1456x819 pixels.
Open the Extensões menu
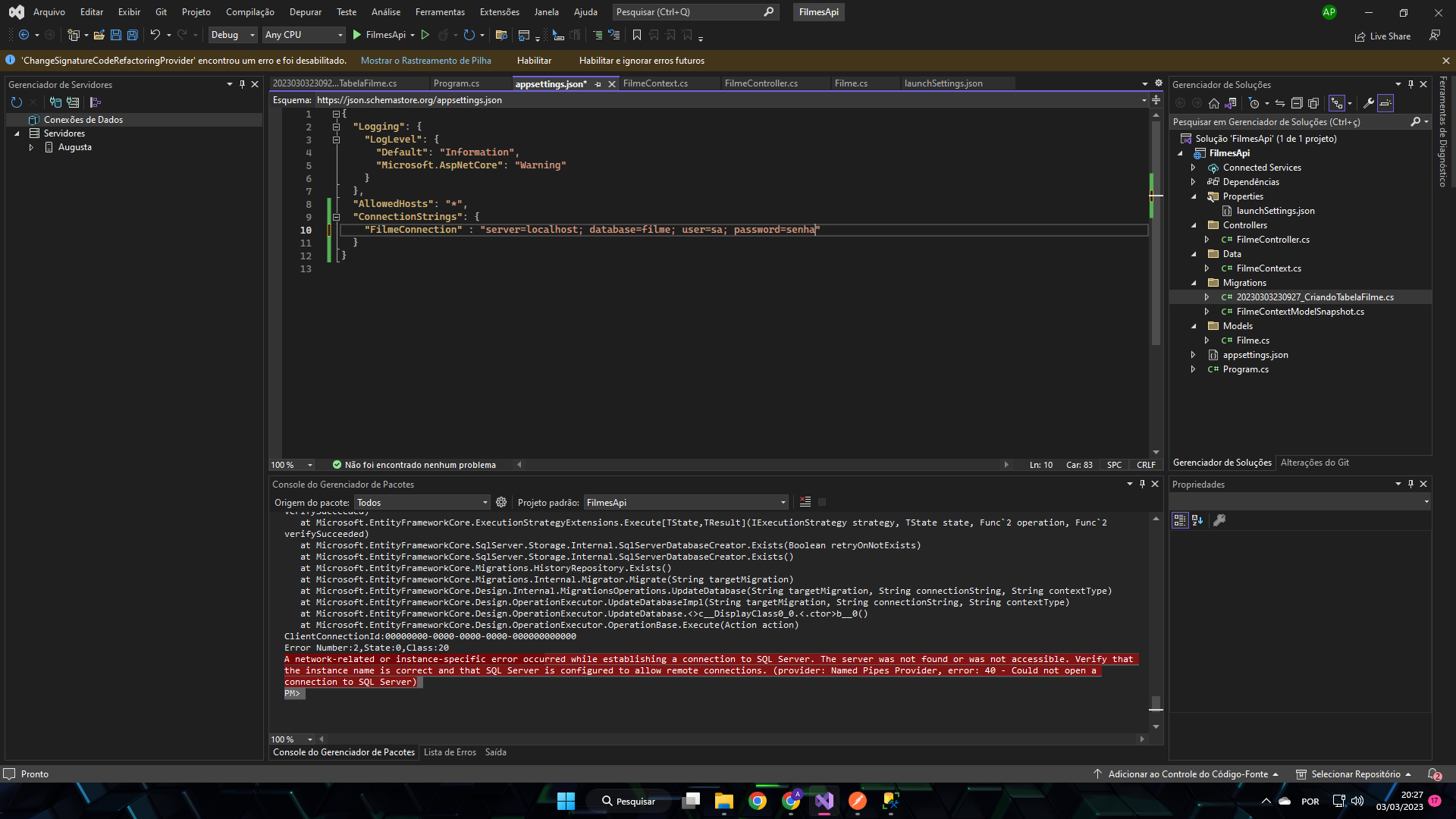click(x=499, y=12)
